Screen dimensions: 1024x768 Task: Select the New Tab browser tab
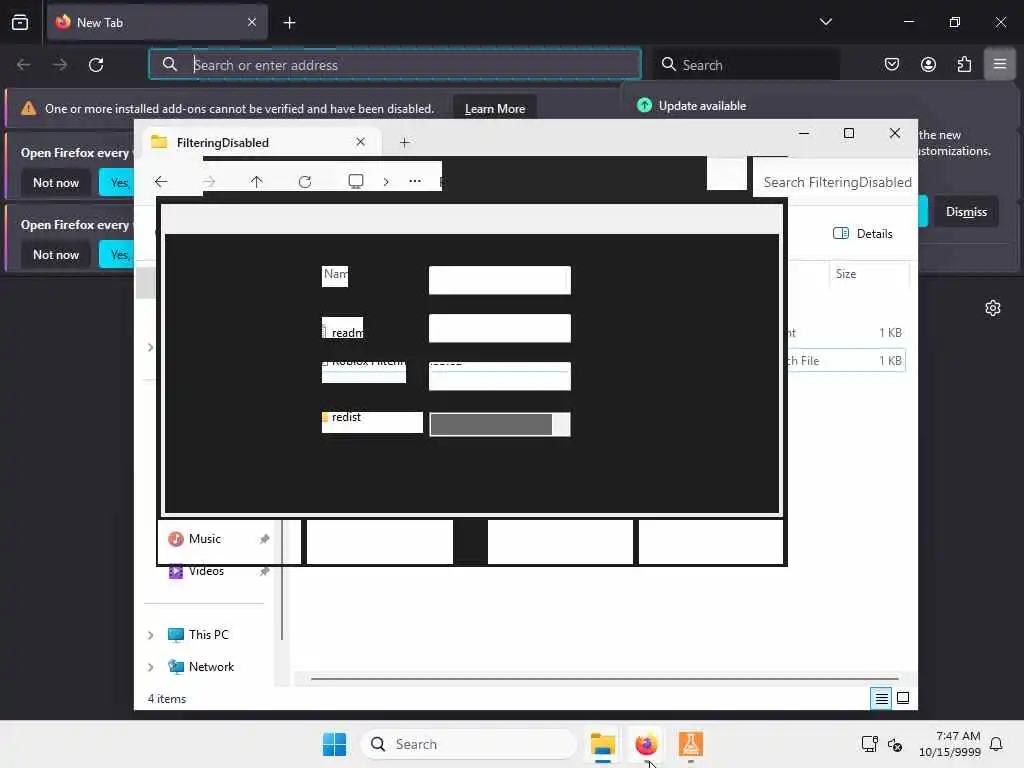(157, 22)
